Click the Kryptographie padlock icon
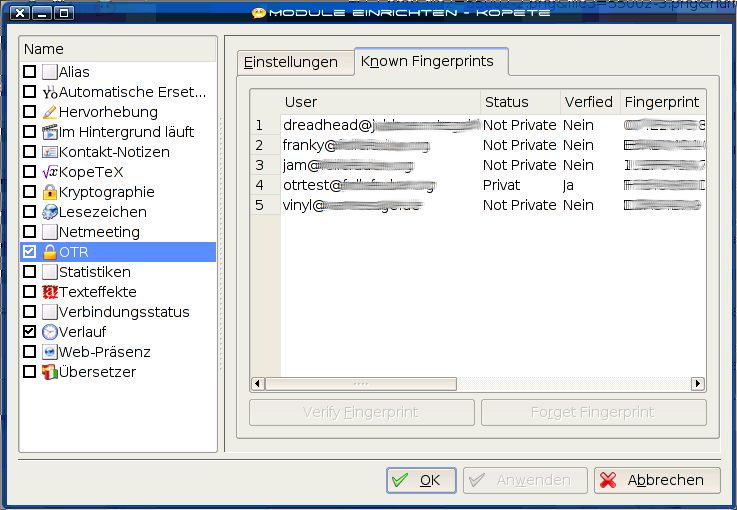This screenshot has width=737, height=510. pos(49,192)
